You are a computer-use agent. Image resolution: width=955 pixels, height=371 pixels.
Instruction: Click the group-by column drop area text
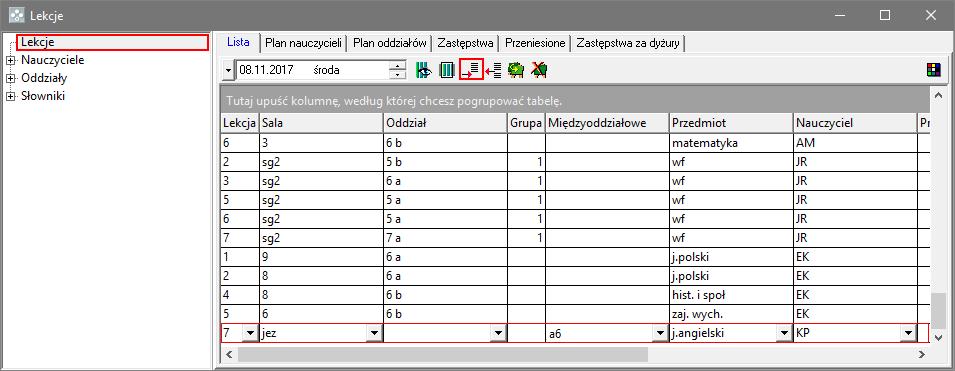(393, 100)
